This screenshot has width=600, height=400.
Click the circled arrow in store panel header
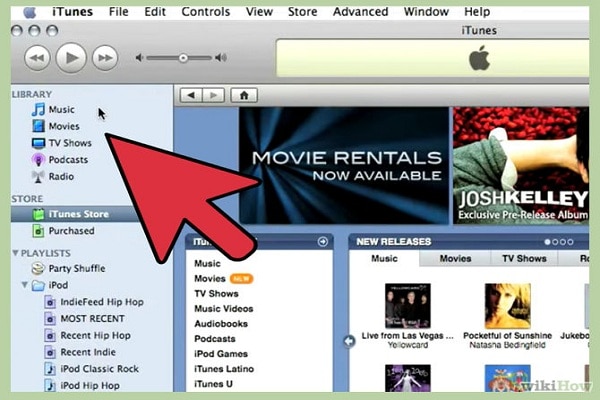pos(323,242)
